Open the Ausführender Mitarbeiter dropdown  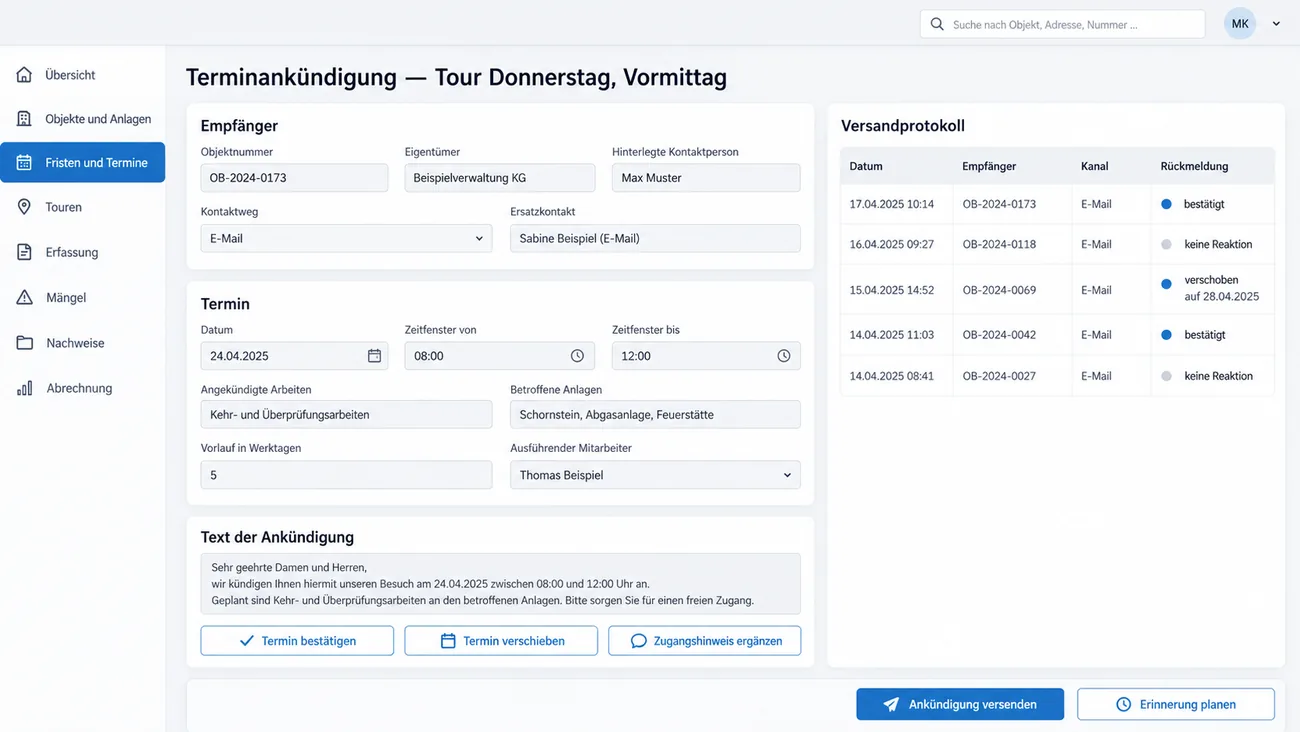[655, 475]
